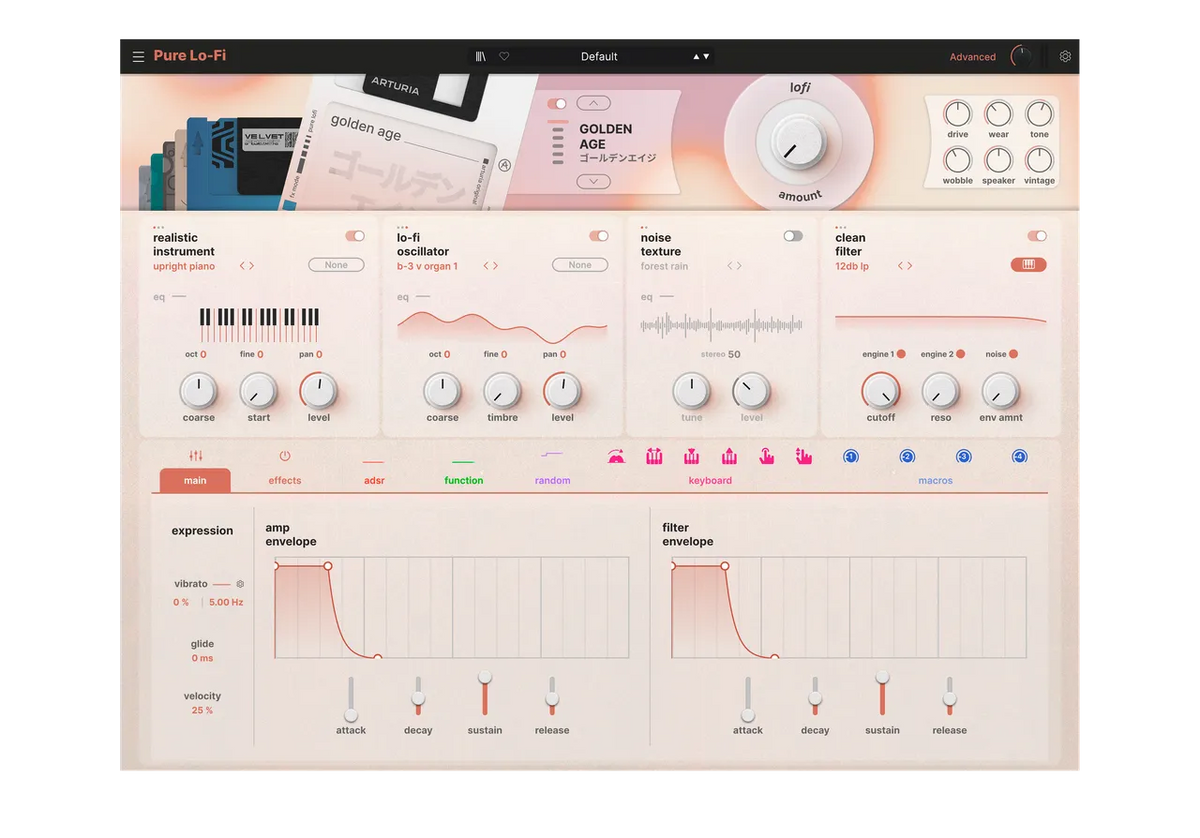Screen dimensions: 1200x838
Task: Open the hamburger menu beside Pure Lo-Fi
Action: pyautogui.click(x=138, y=56)
